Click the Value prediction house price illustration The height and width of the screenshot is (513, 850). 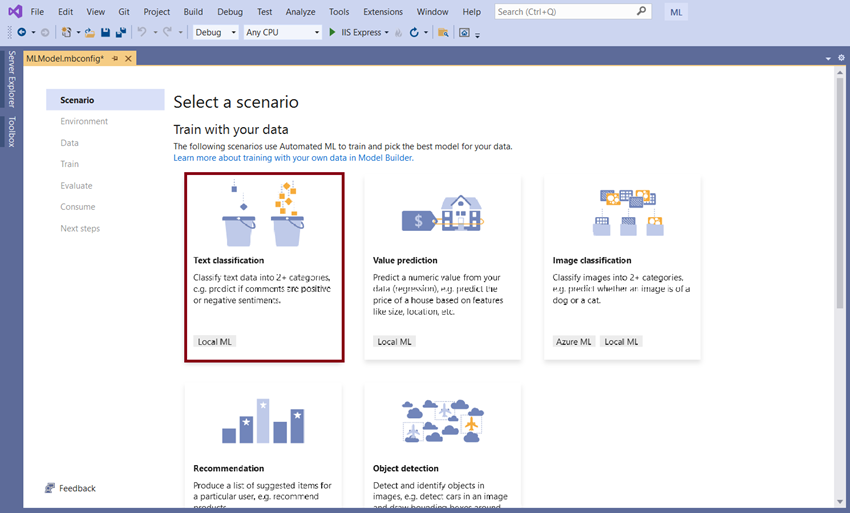click(x=442, y=214)
